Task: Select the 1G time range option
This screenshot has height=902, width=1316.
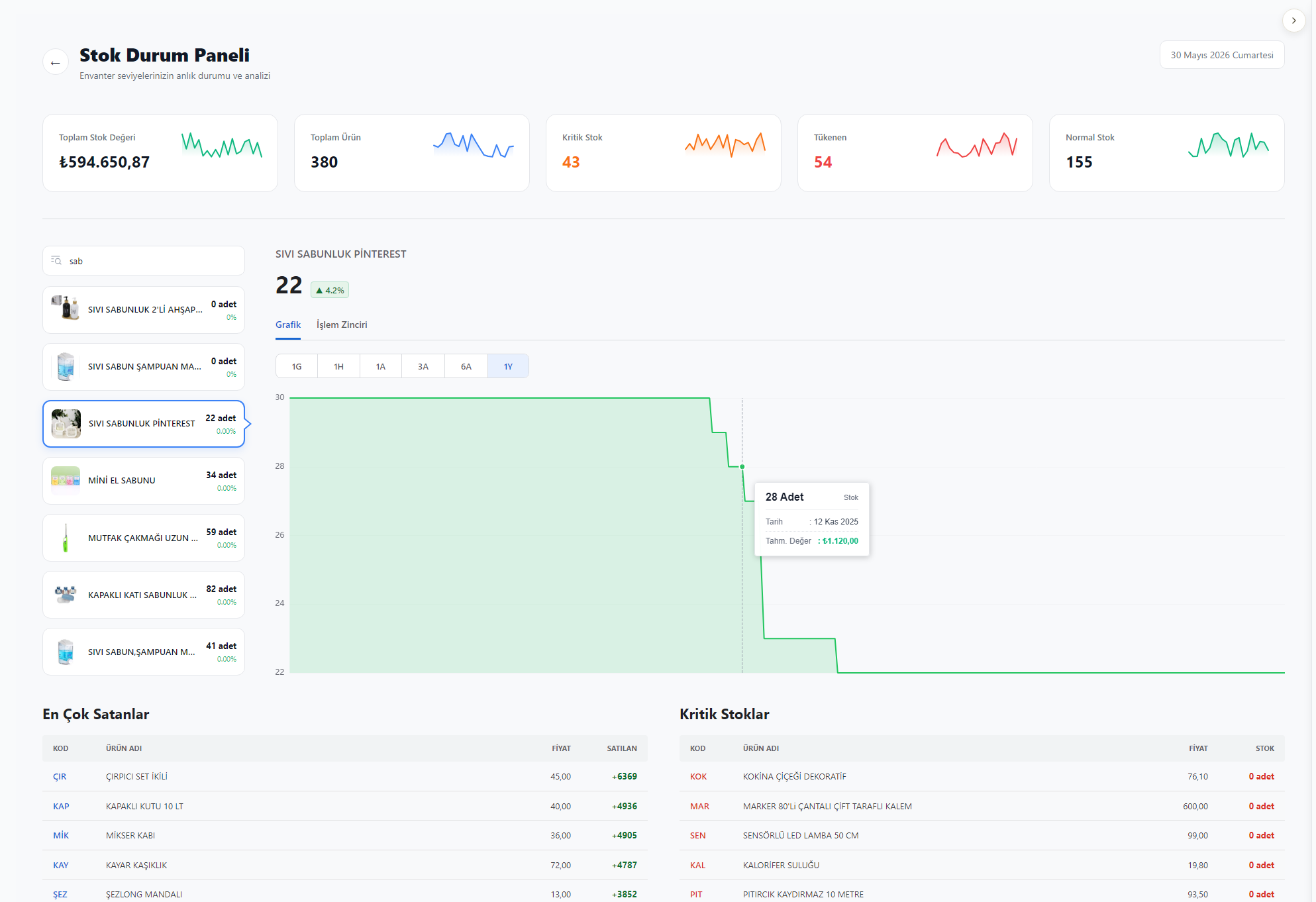Action: pos(297,366)
